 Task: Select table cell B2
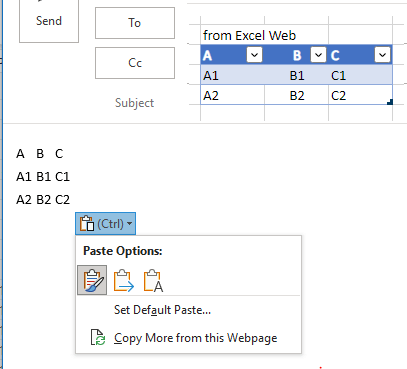tap(297, 96)
